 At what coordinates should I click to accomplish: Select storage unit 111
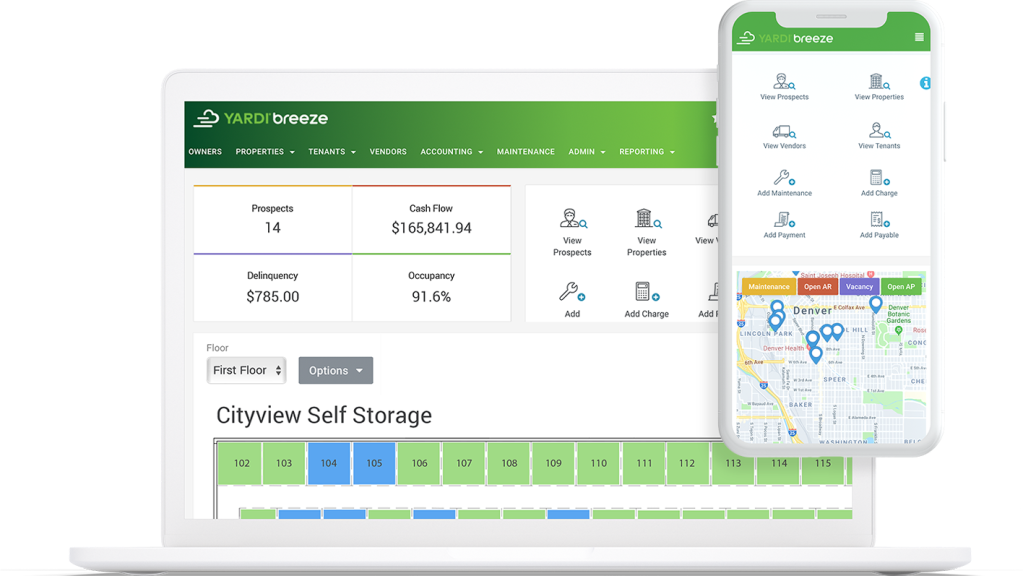[644, 463]
